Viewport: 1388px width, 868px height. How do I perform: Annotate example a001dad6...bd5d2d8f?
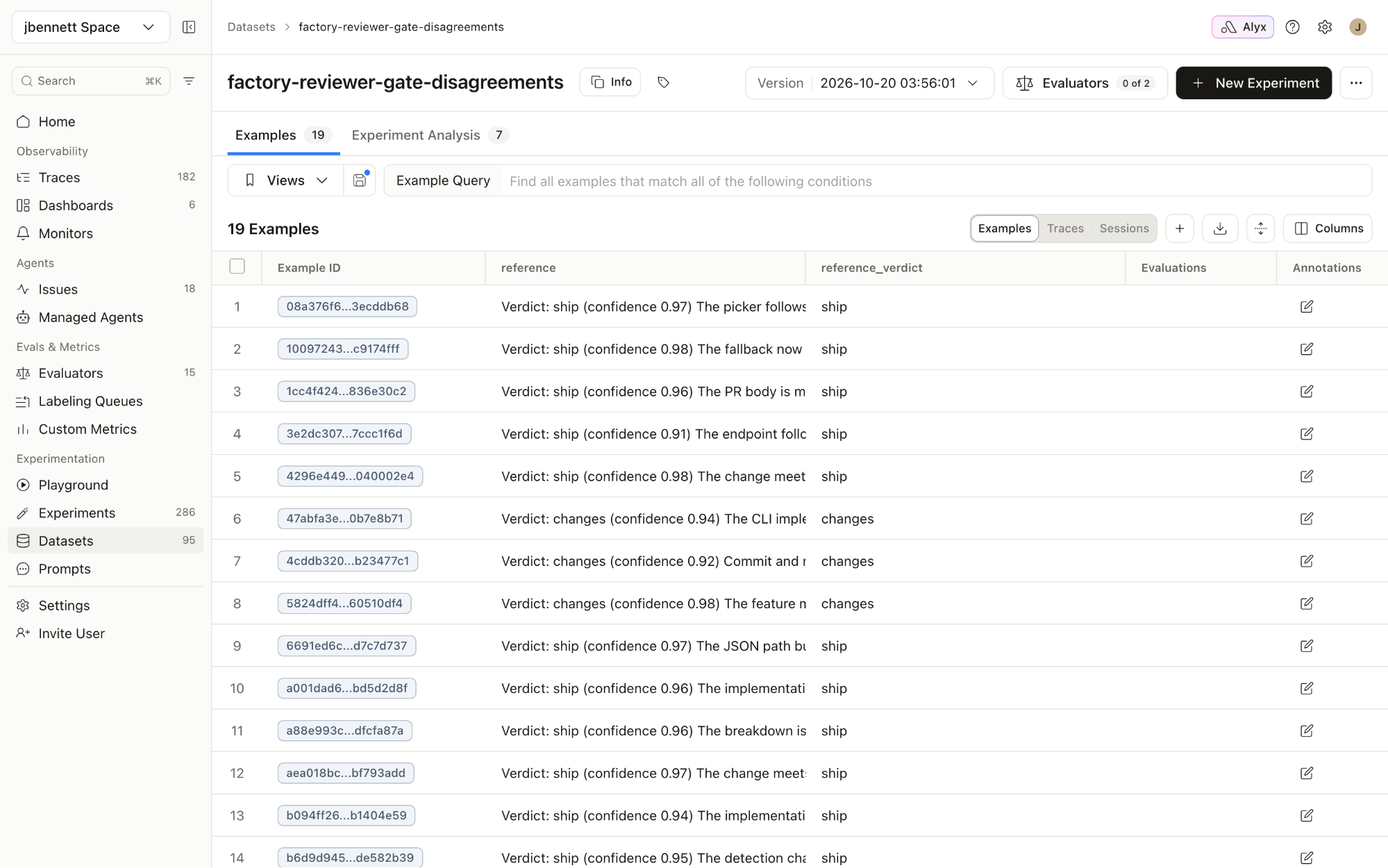1307,688
